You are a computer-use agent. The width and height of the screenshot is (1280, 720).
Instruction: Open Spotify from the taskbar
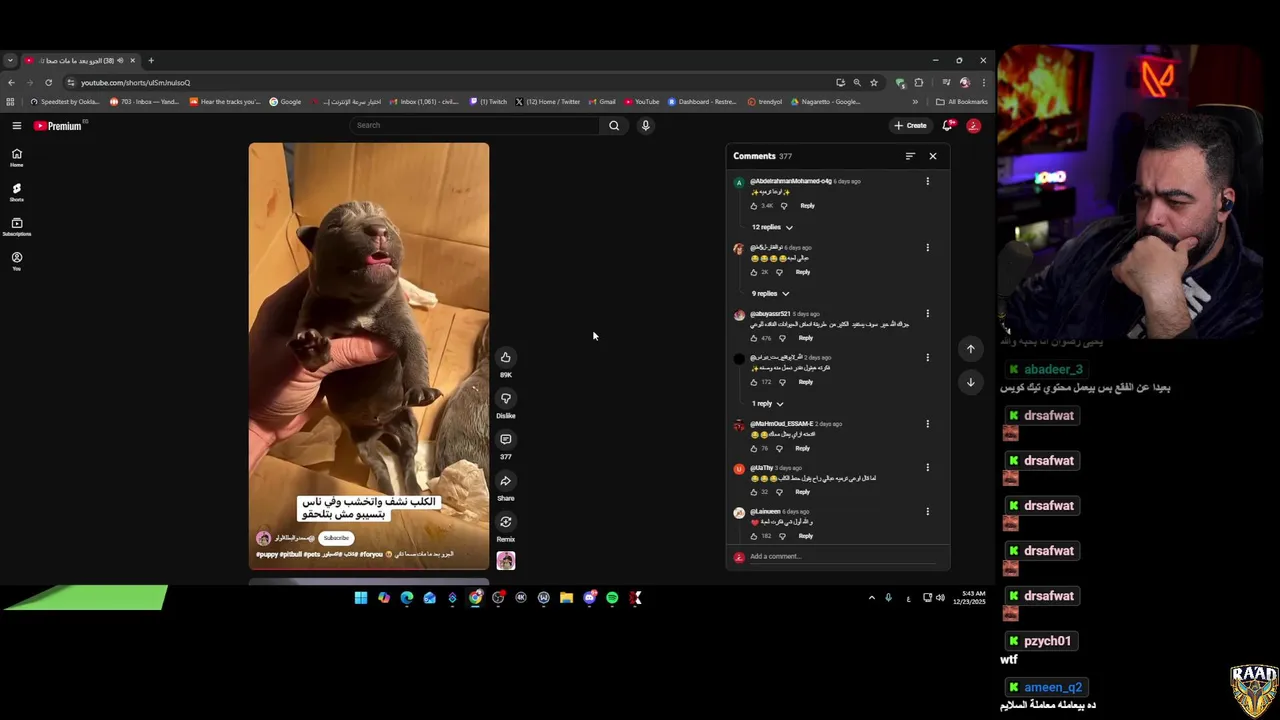coord(612,598)
